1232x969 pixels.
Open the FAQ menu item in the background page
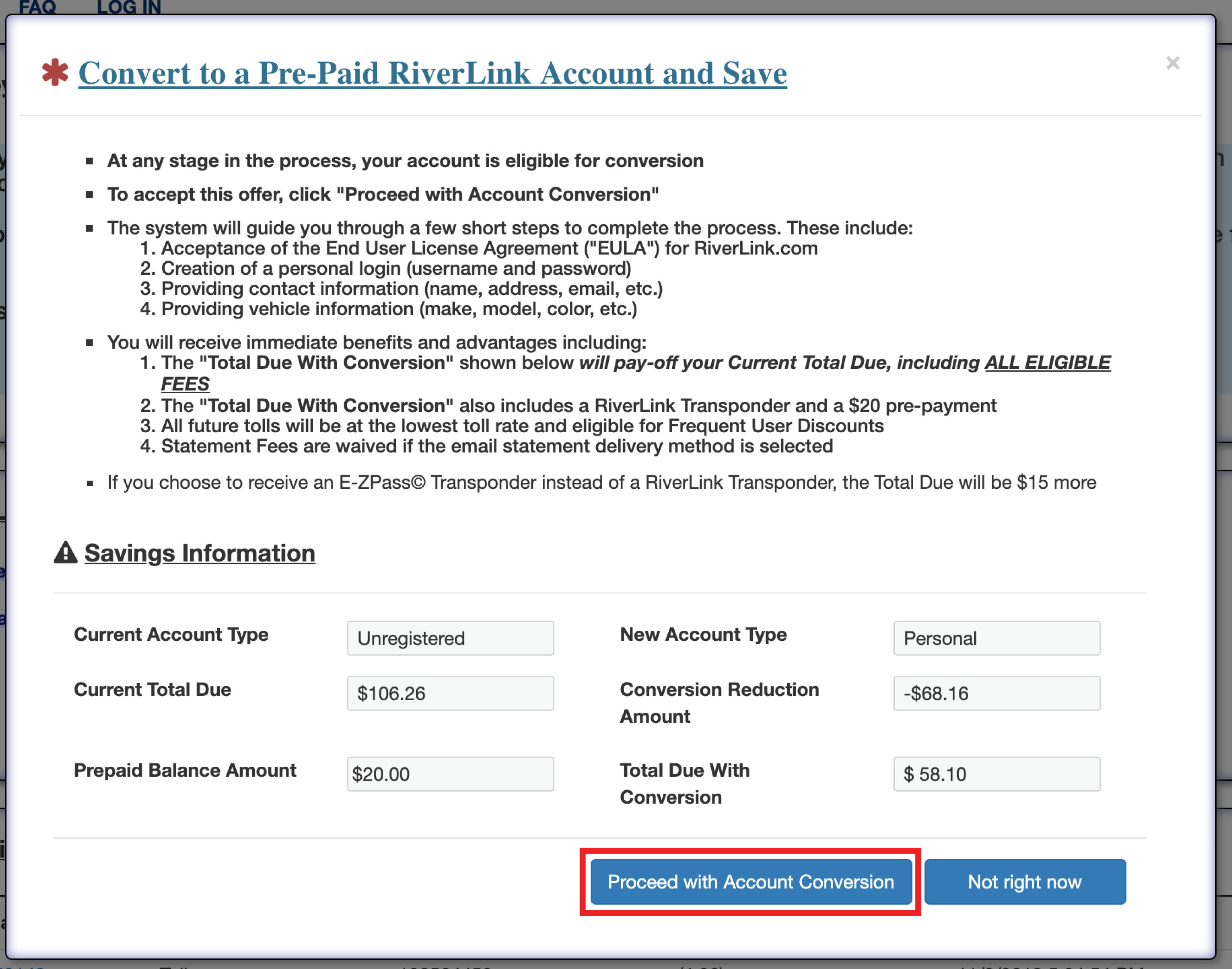point(37,7)
